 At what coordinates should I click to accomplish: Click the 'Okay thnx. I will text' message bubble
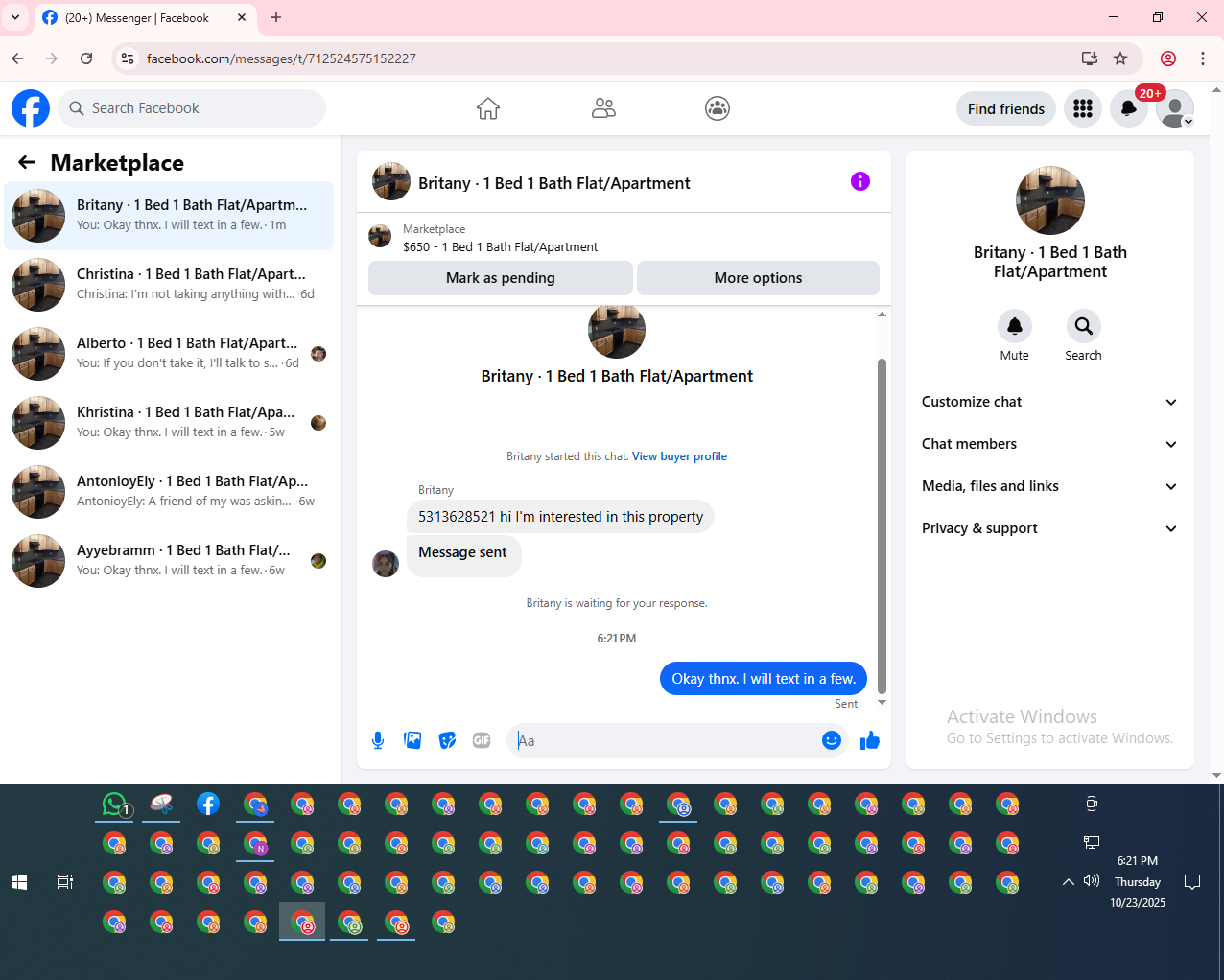pyautogui.click(x=764, y=679)
